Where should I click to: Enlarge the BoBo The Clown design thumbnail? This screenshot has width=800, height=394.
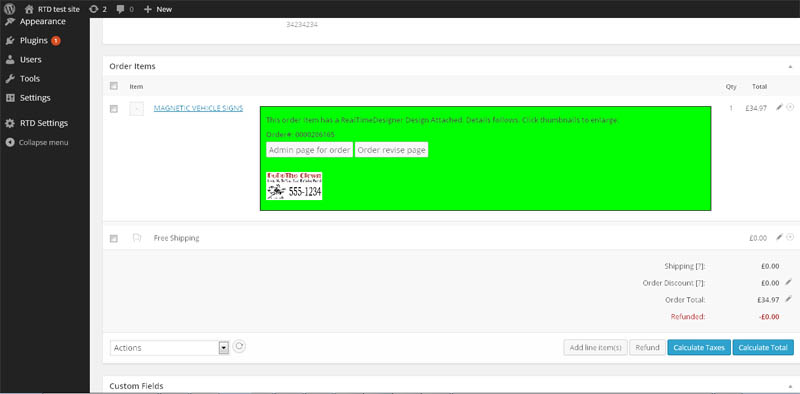click(294, 186)
